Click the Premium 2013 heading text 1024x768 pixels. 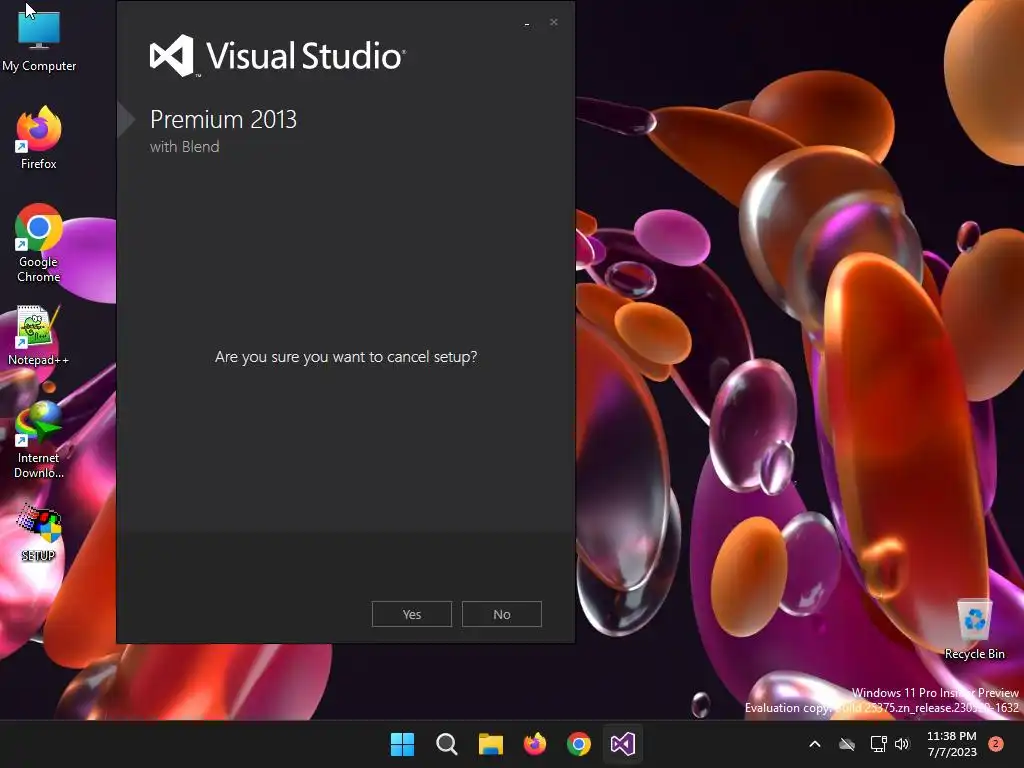(223, 120)
